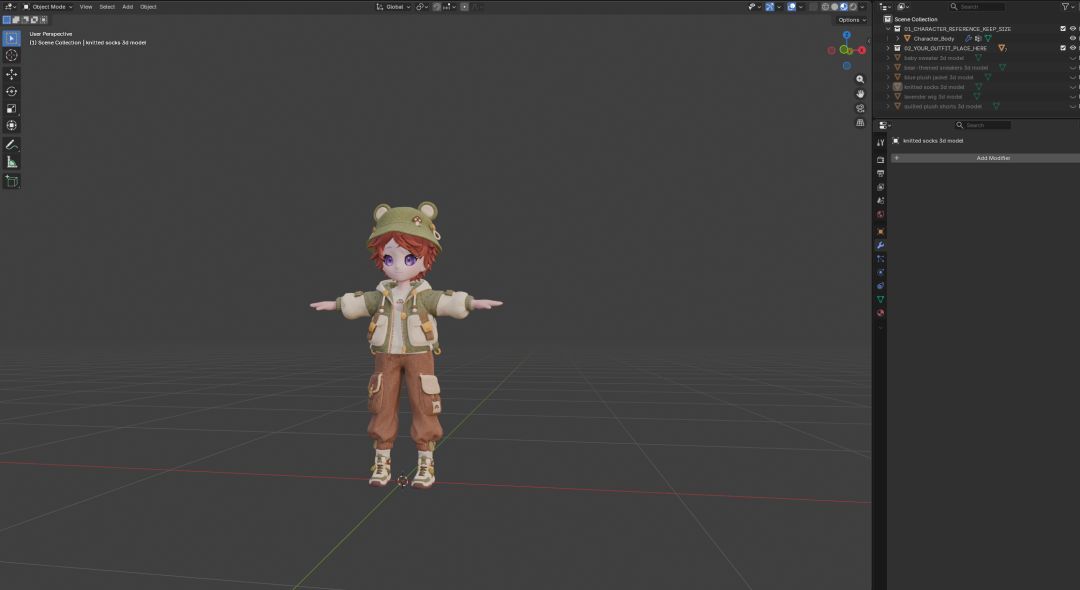Show the baby sweater 3d model object
The height and width of the screenshot is (590, 1080).
tap(1072, 58)
